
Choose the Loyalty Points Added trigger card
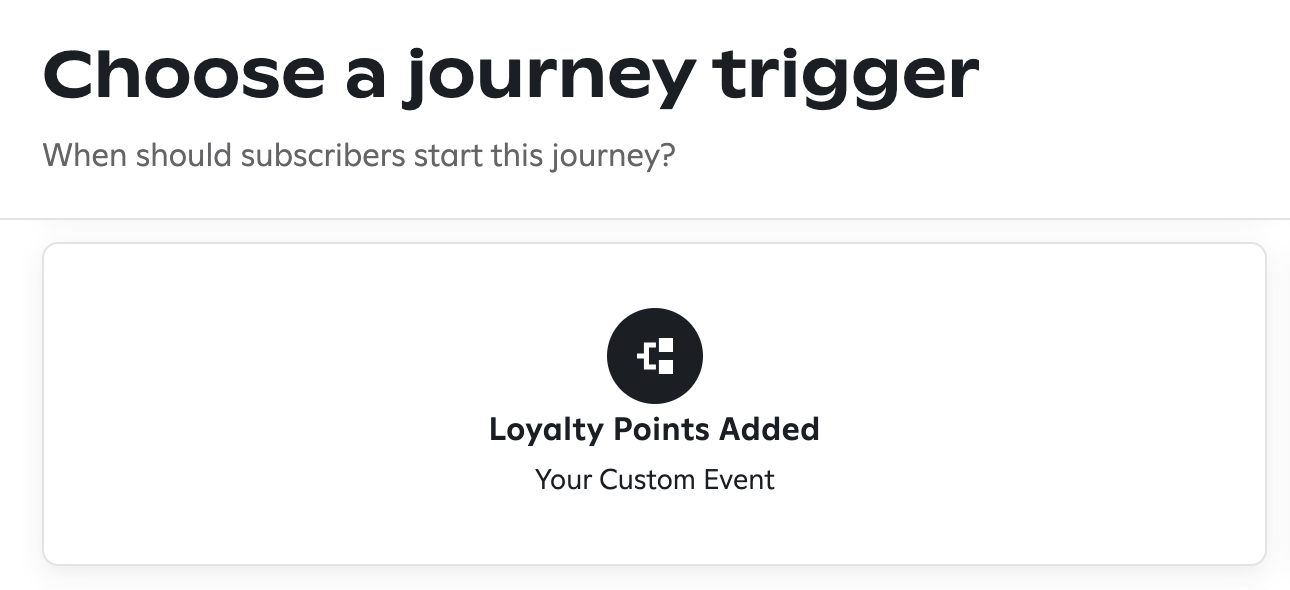[x=655, y=404]
